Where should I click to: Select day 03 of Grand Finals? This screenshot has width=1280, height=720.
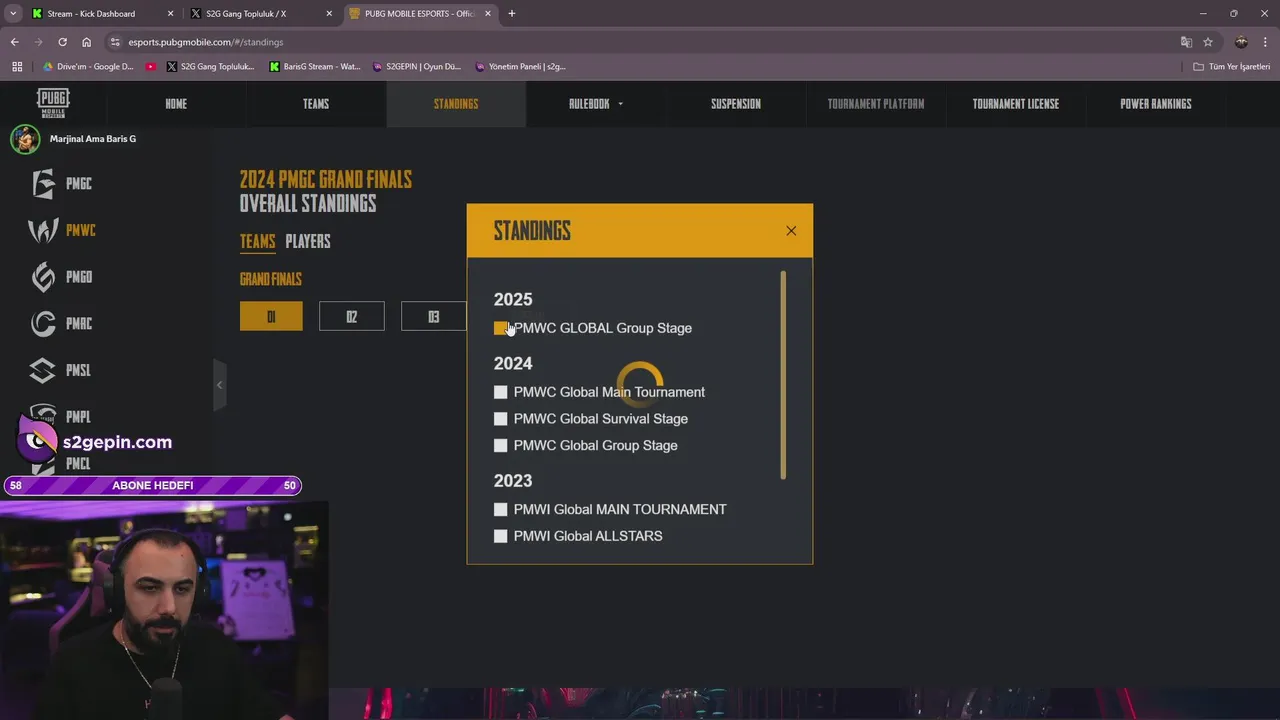(x=433, y=316)
